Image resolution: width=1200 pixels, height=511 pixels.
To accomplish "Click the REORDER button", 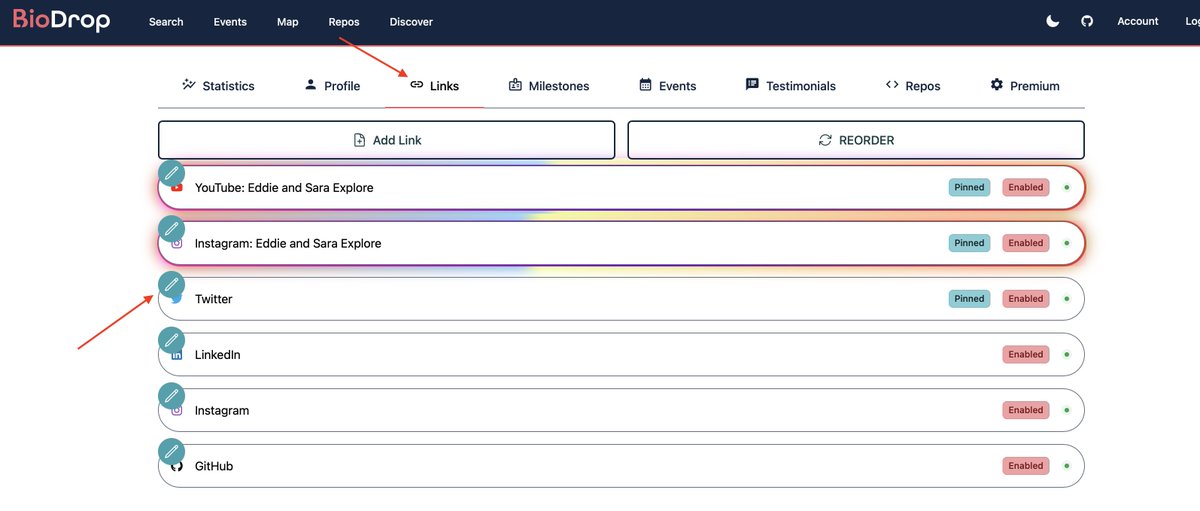I will pos(856,140).
